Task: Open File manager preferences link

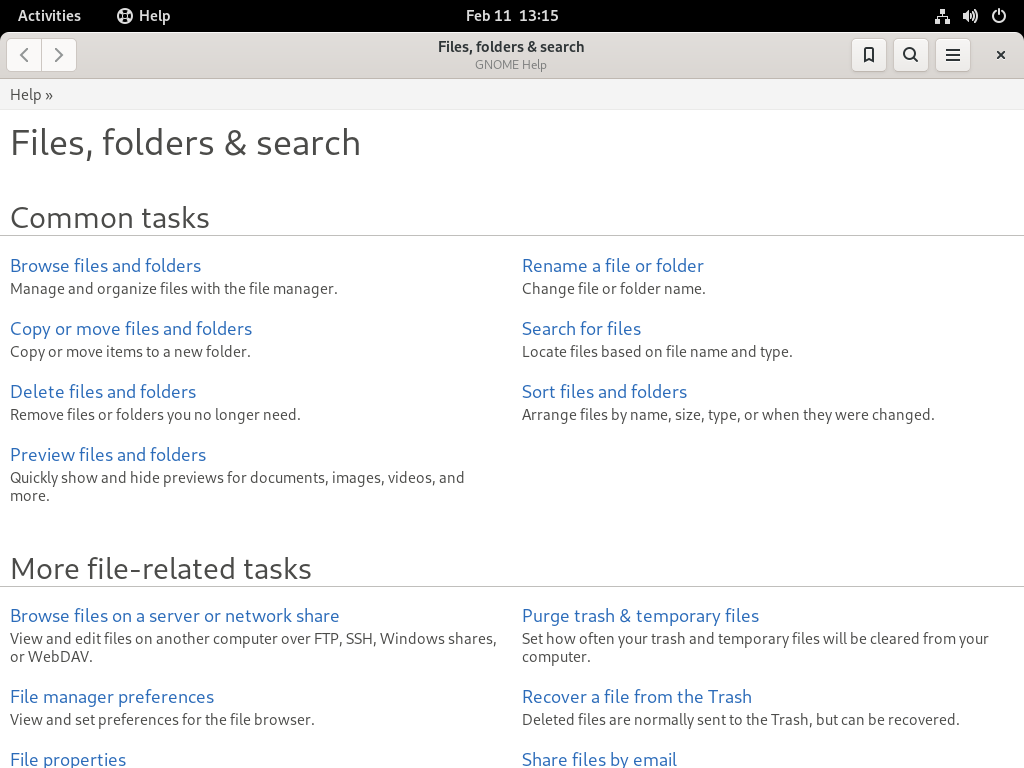Action: coord(112,697)
